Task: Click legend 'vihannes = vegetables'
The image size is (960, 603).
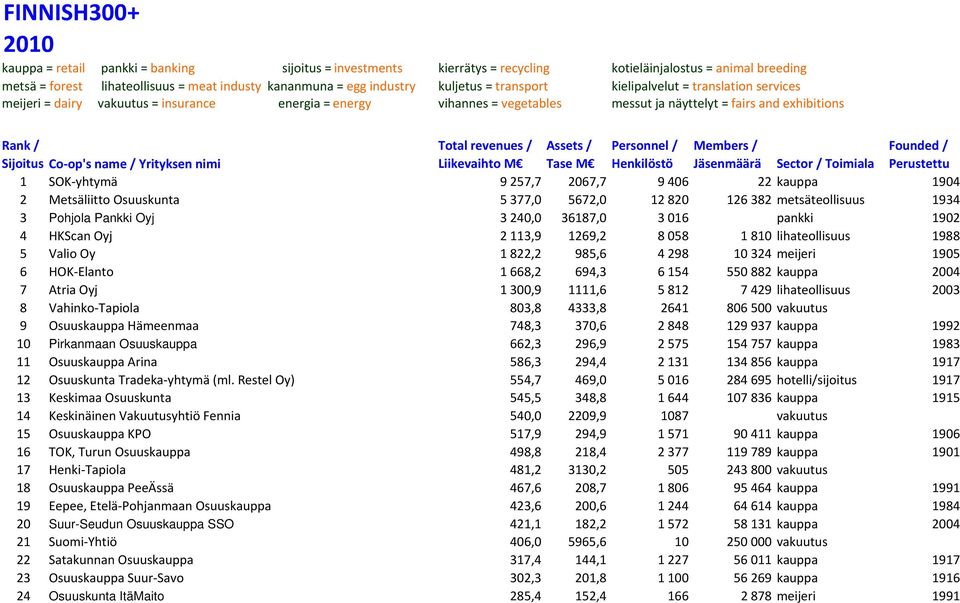Action: [500, 103]
